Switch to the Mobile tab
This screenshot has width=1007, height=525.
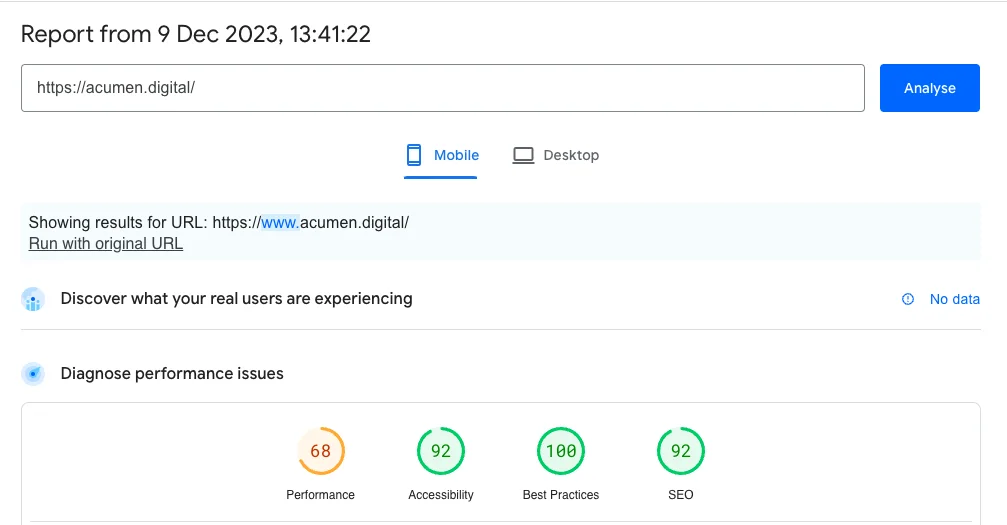coord(441,156)
